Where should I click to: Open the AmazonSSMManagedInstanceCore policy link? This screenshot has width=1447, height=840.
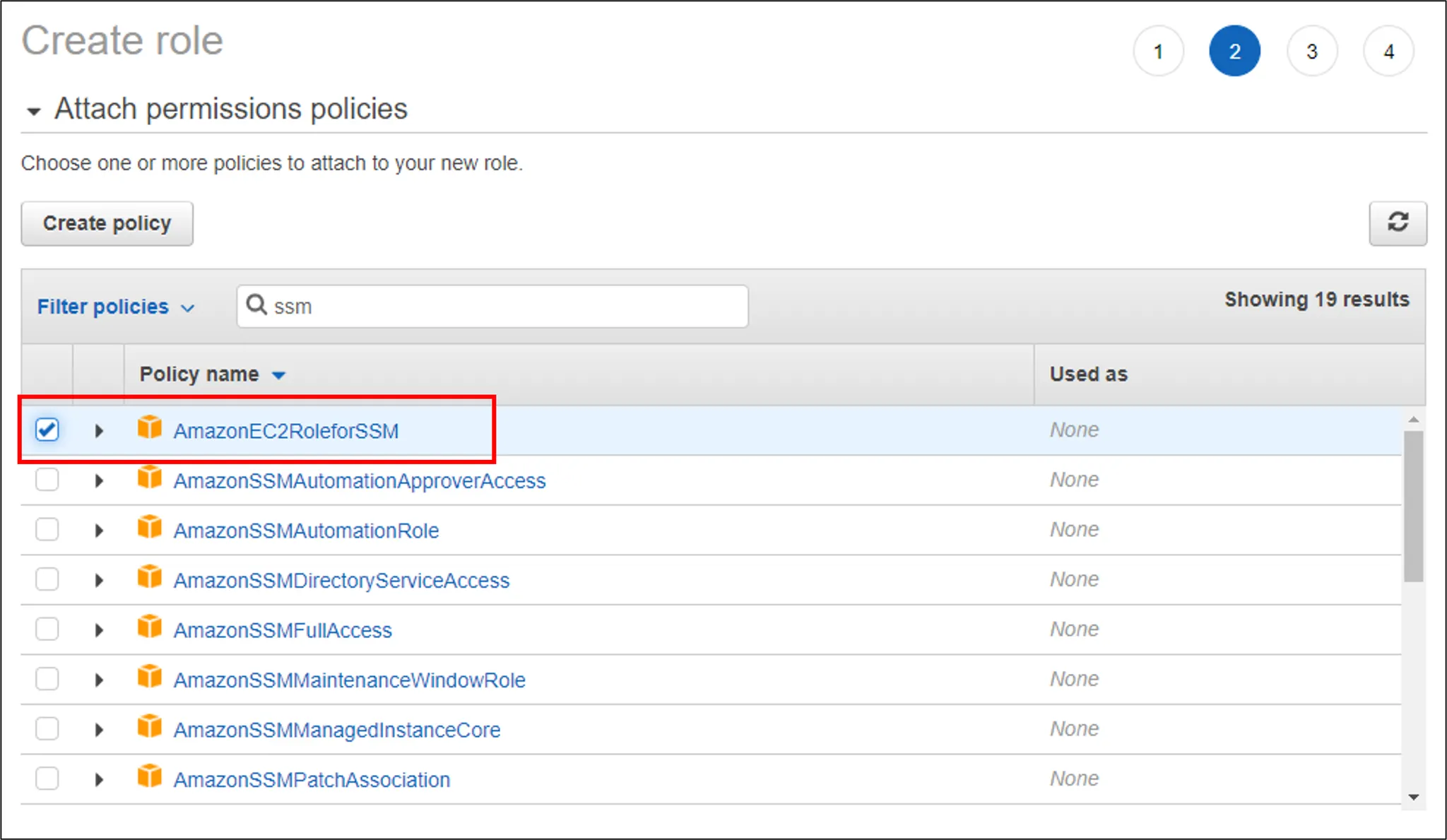(336, 730)
